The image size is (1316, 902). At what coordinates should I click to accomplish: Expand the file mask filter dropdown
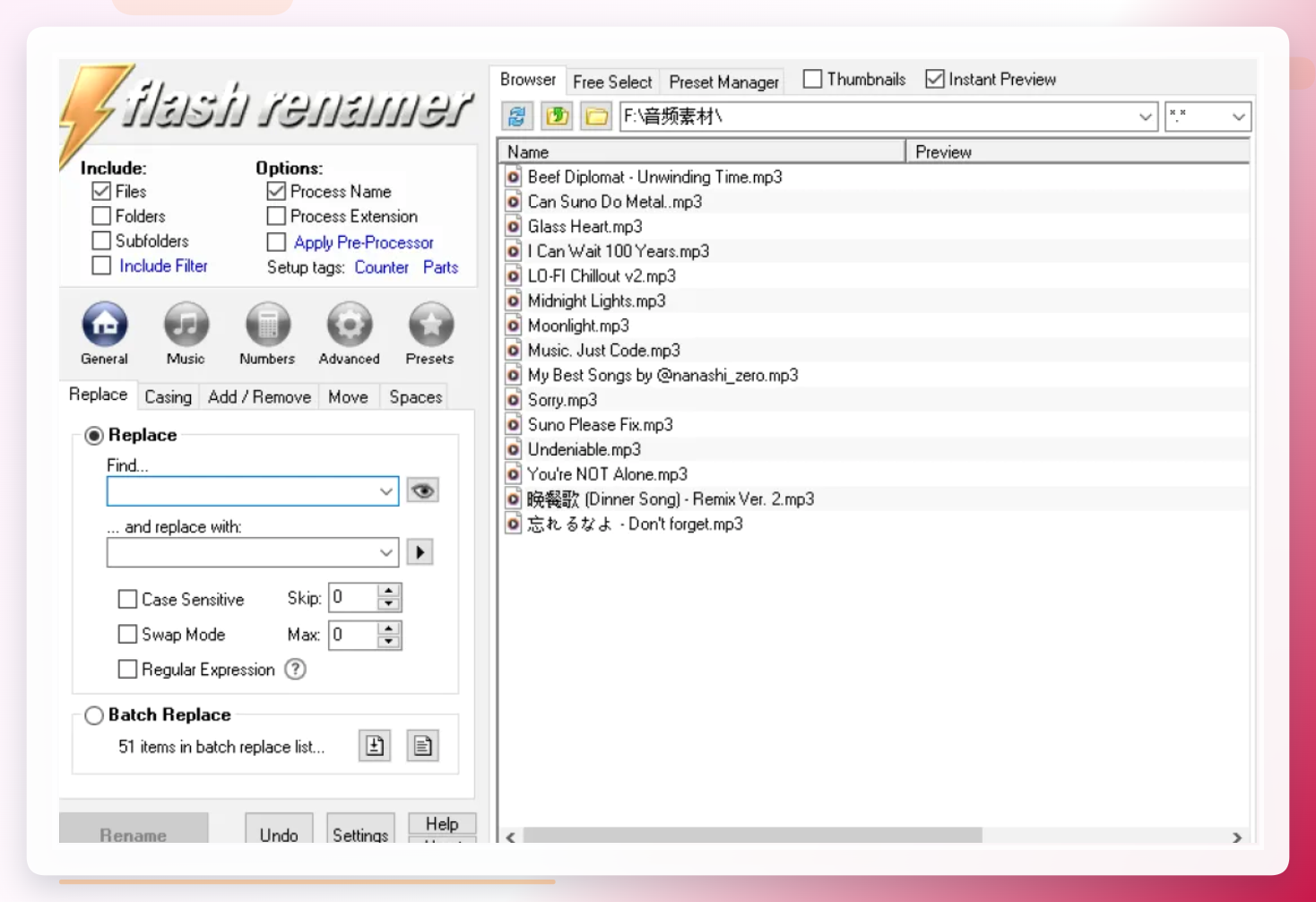[1239, 117]
